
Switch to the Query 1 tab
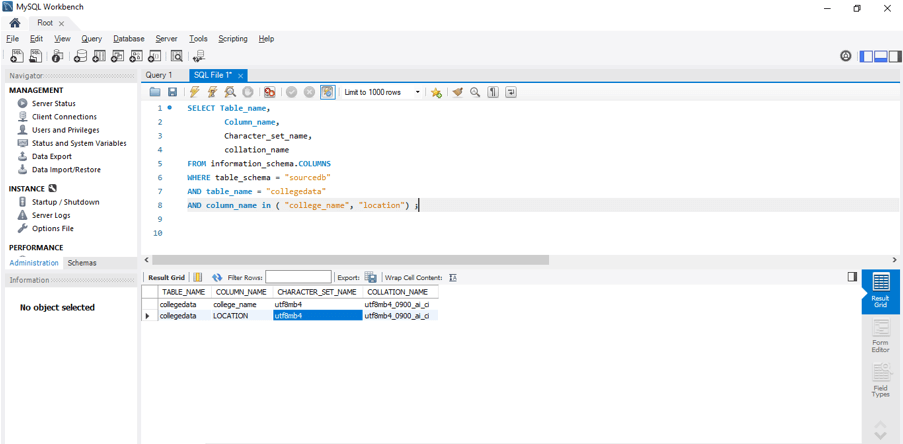coord(159,75)
